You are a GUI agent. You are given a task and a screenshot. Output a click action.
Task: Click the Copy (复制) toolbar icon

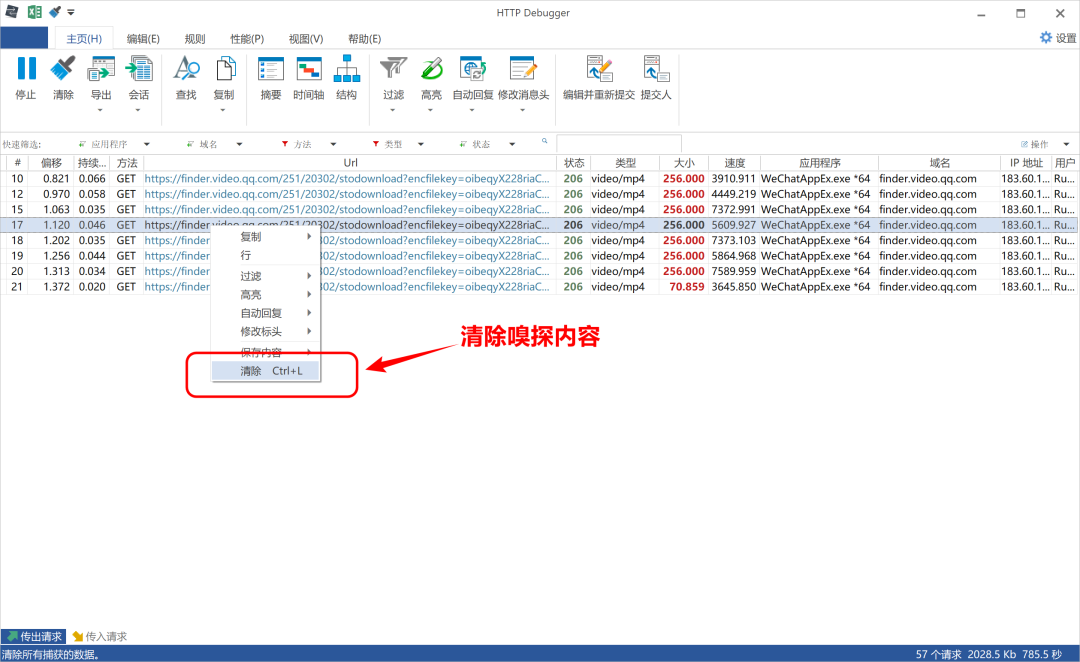(225, 69)
